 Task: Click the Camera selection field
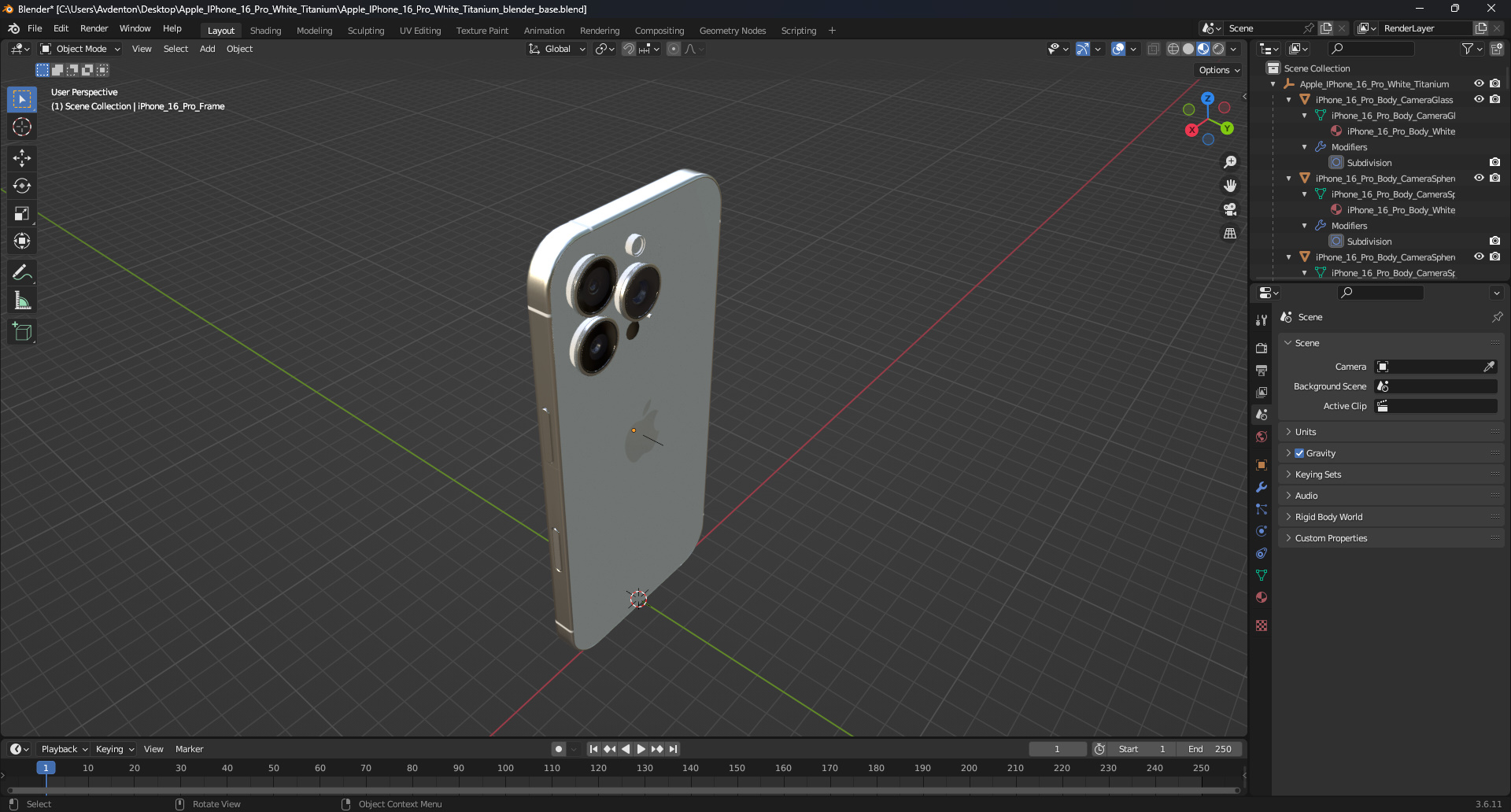pos(1435,367)
